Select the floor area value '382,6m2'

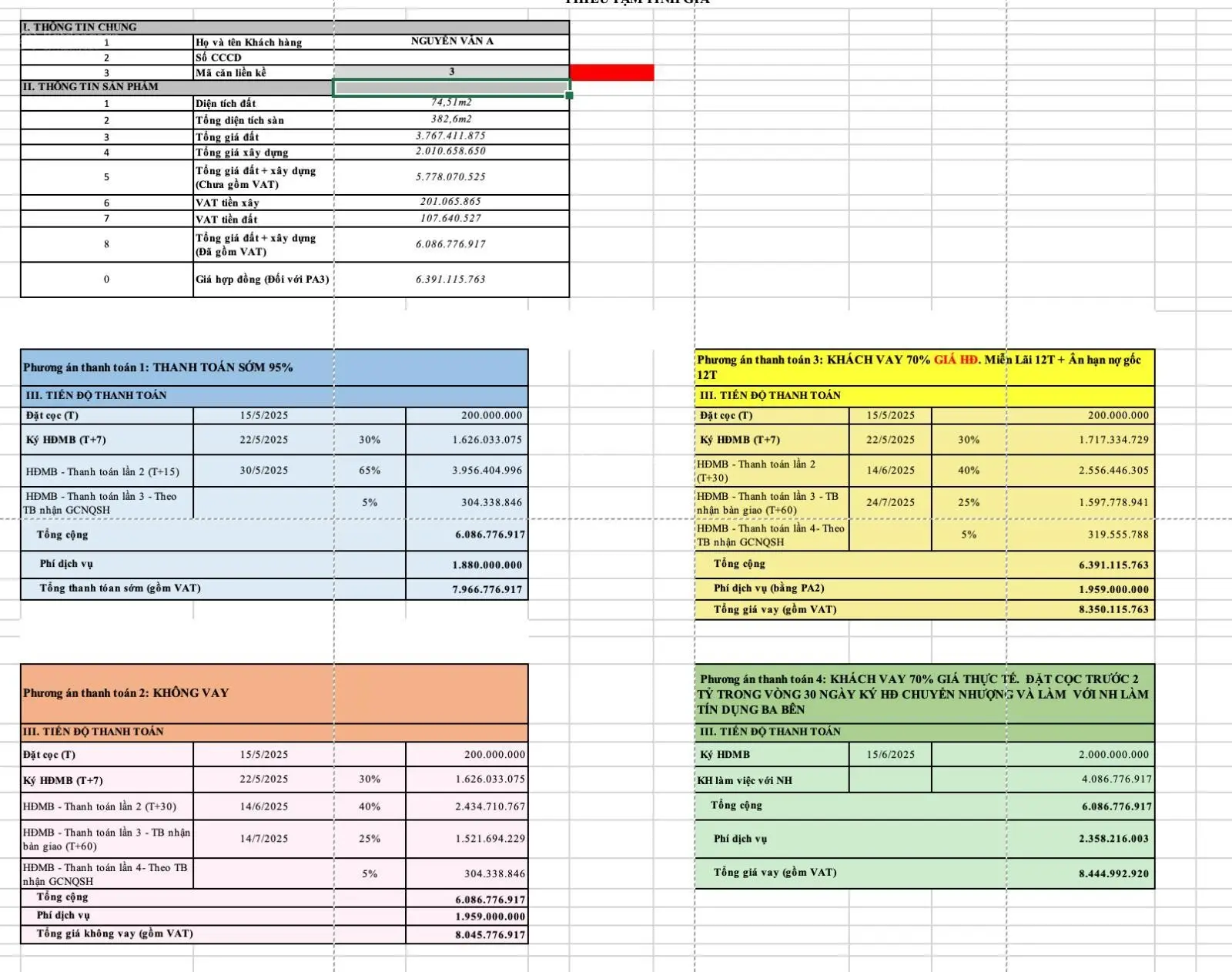click(451, 119)
